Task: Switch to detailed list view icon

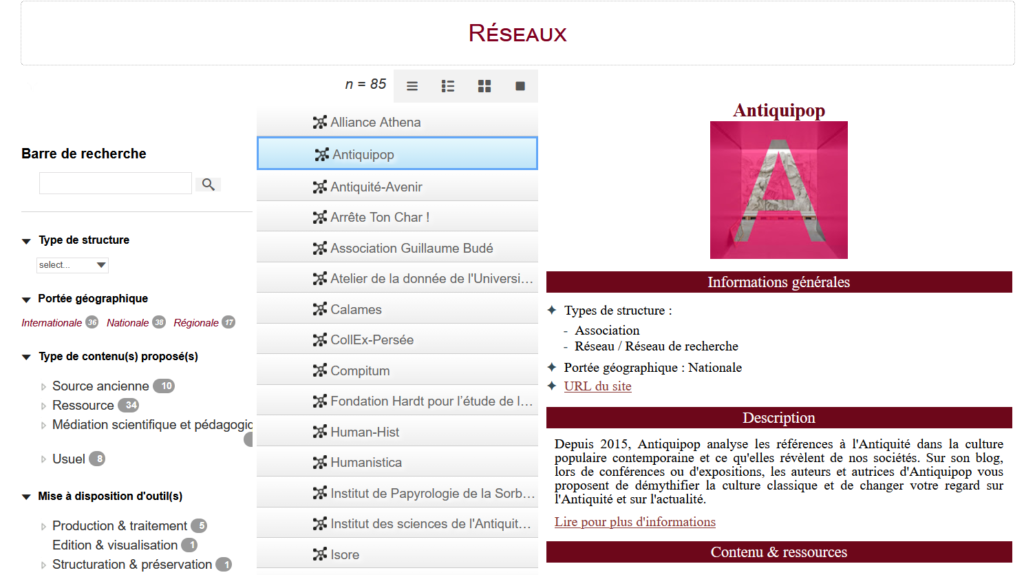Action: pyautogui.click(x=448, y=86)
